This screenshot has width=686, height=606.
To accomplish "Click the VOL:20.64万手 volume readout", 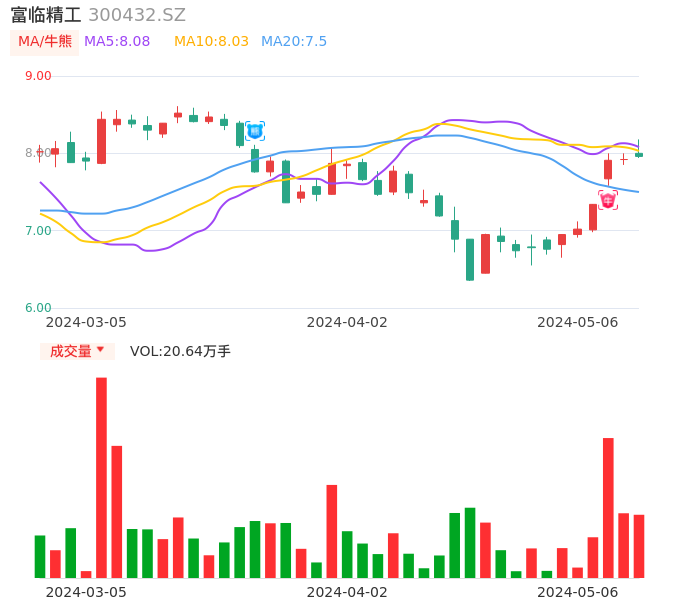I will pyautogui.click(x=180, y=351).
